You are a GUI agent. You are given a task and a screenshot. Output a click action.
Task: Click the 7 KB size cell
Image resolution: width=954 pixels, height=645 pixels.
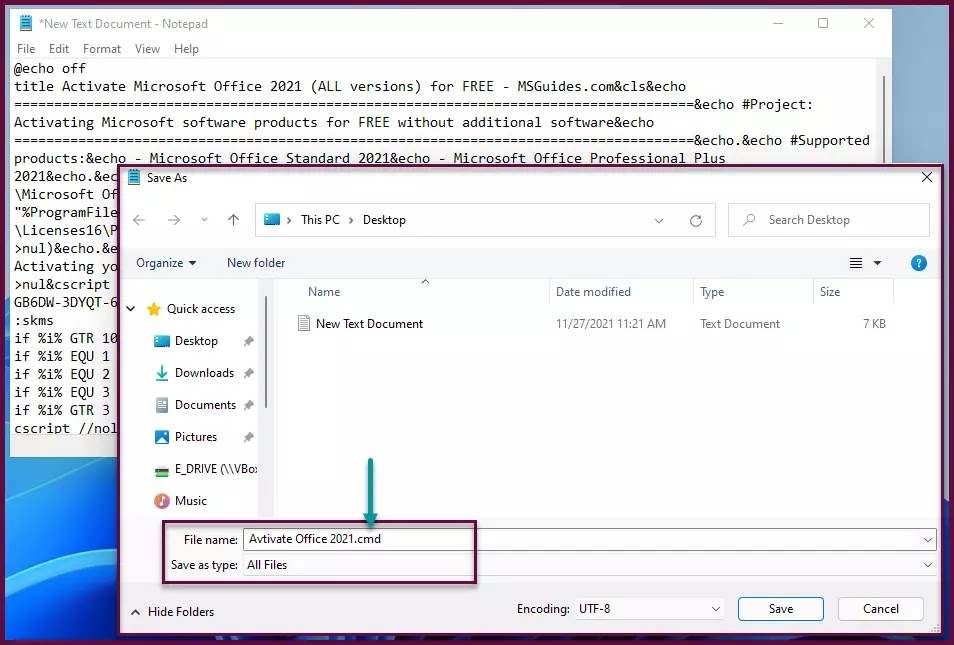[874, 324]
